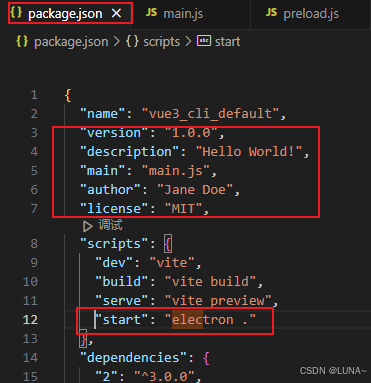Click the scripts breadcrumb item
Image resolution: width=371 pixels, height=383 pixels.
tap(161, 42)
